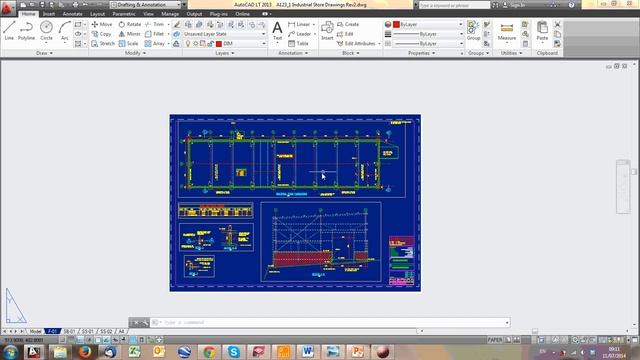
Task: Switch to the Insert ribbon tab
Action: point(49,14)
